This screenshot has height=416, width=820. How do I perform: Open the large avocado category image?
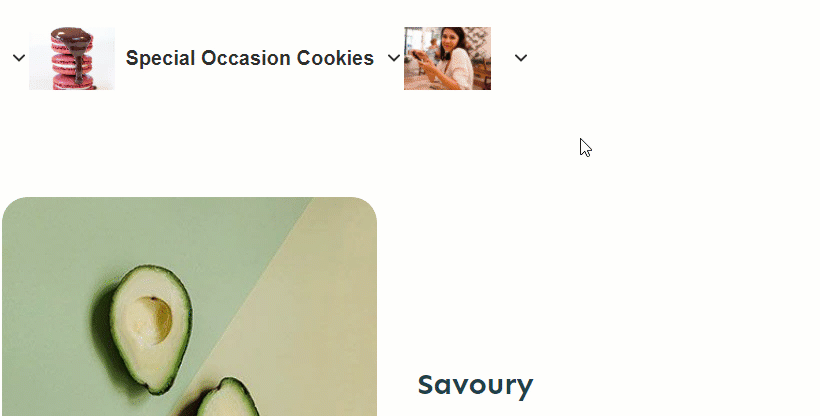pyautogui.click(x=189, y=307)
